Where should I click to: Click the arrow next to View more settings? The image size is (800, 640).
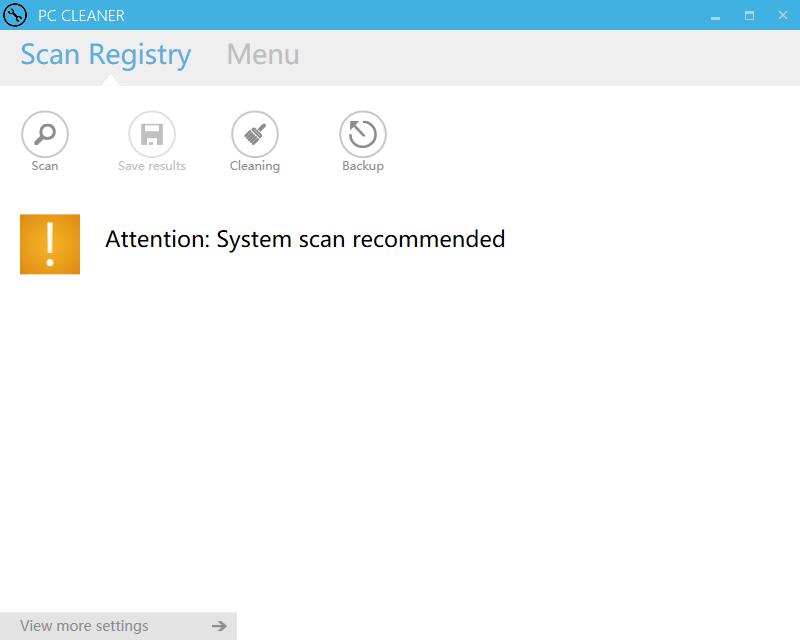pos(219,626)
